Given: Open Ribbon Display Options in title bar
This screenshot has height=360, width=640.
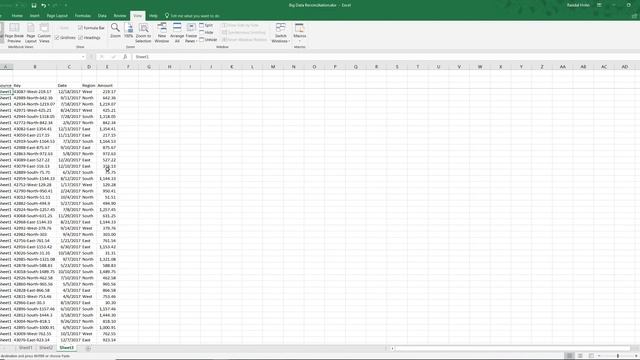Looking at the screenshot, I should [599, 5].
